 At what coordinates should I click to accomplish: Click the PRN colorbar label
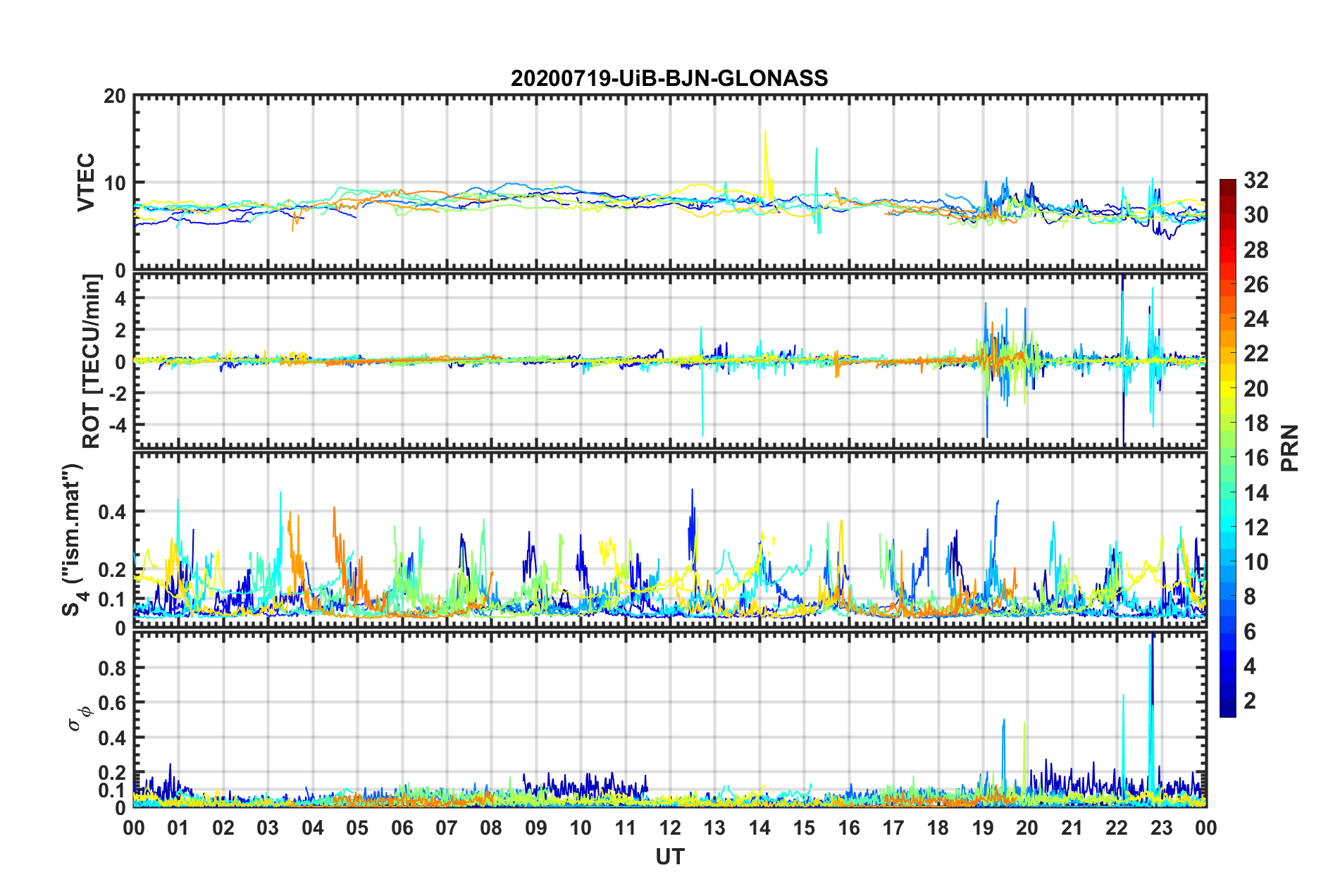pos(1290,448)
